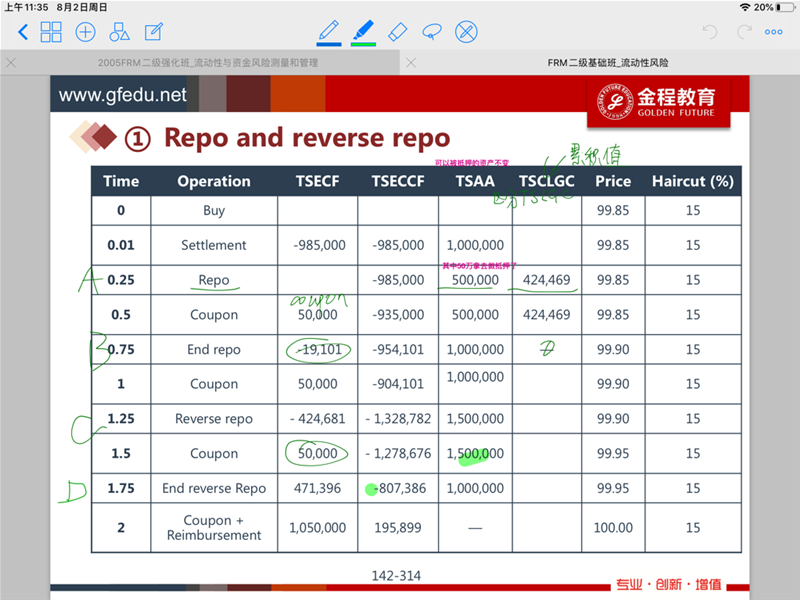This screenshot has width=800, height=600.
Task: Toggle the crossed-circle pen-off mode icon
Action: point(466,32)
